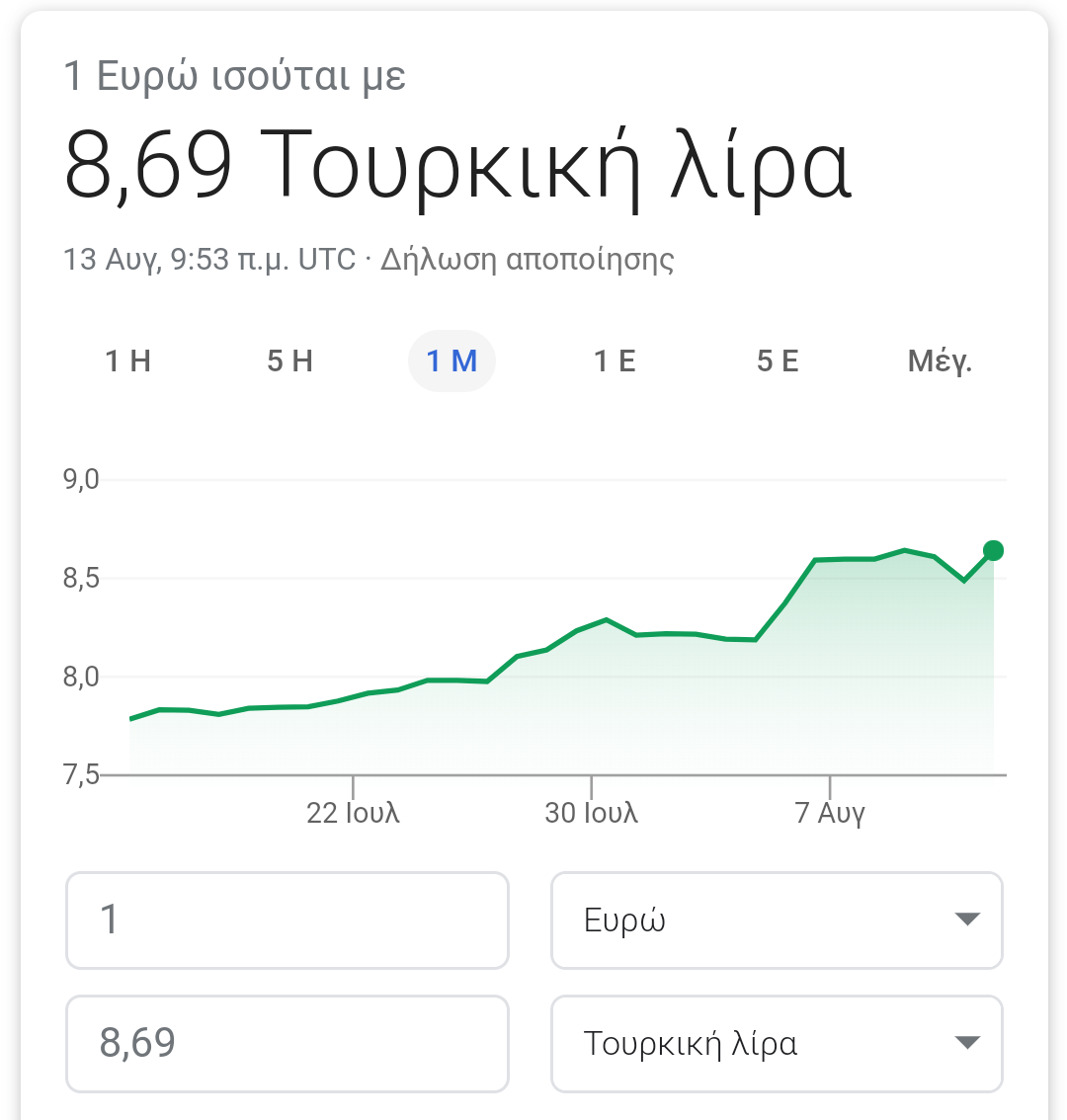The width and height of the screenshot is (1067, 1120).
Task: Click the green endpoint dot on the chart
Action: [x=994, y=551]
